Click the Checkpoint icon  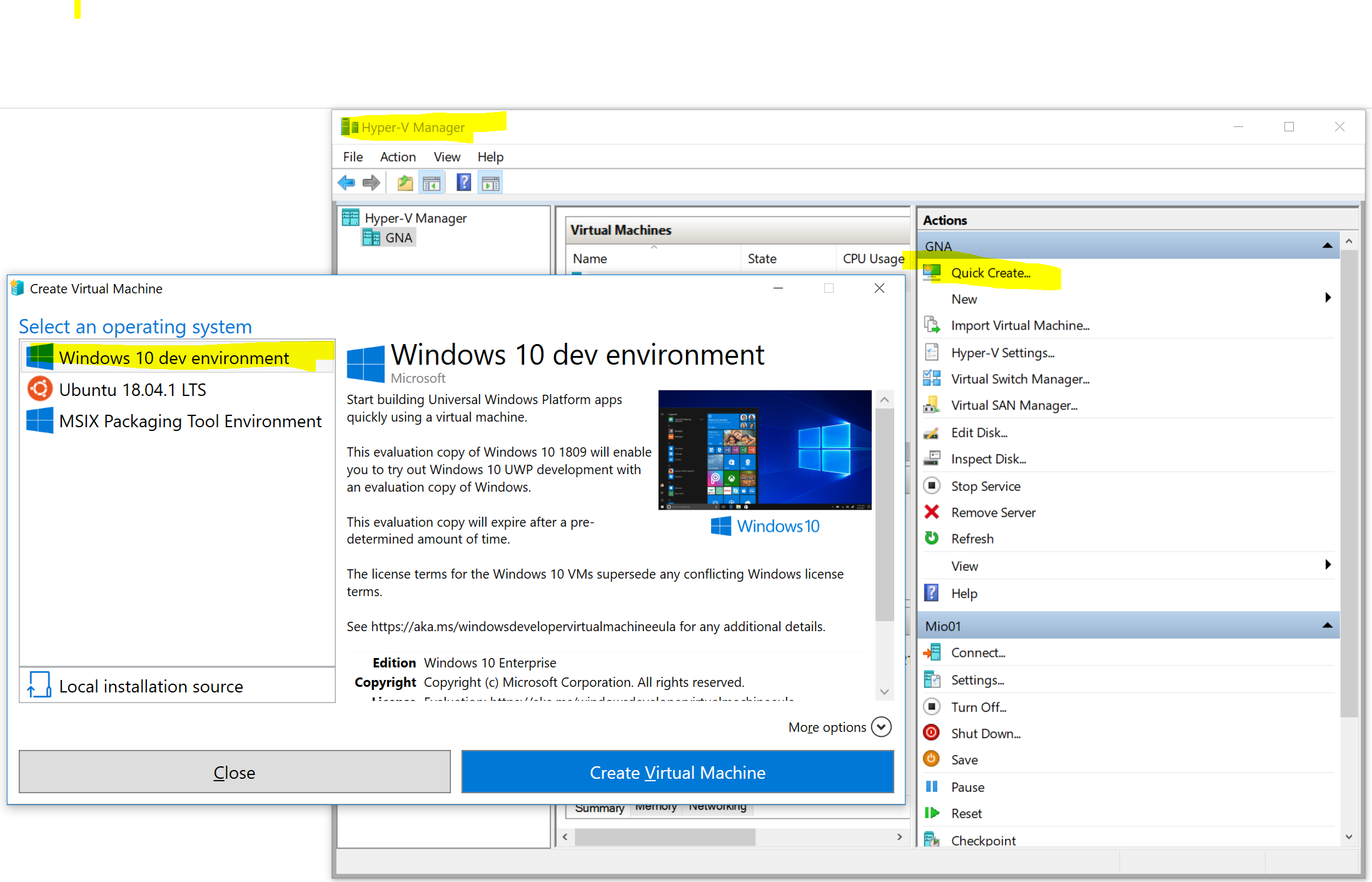[932, 839]
